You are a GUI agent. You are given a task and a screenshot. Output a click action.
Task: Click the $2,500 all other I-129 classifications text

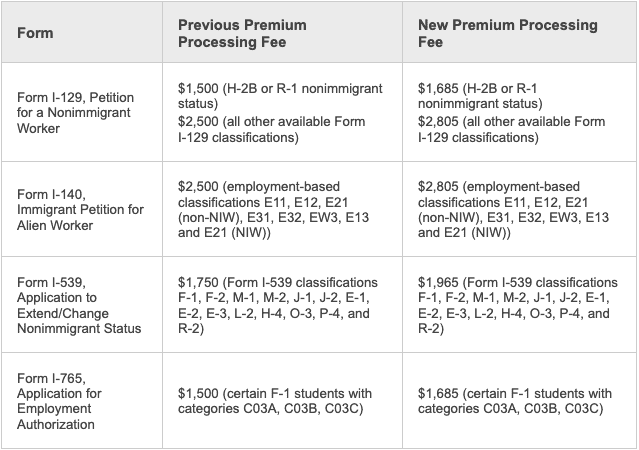271,129
